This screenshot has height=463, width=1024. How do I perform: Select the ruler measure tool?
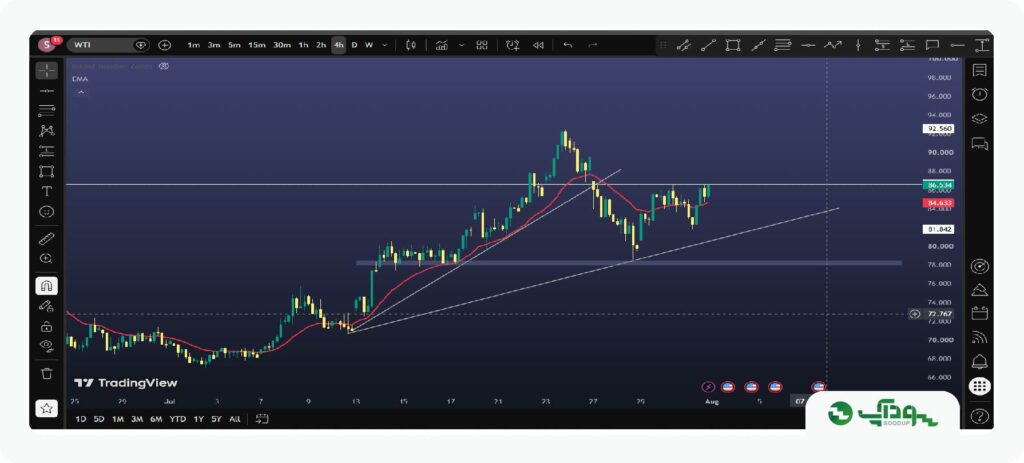tap(46, 238)
